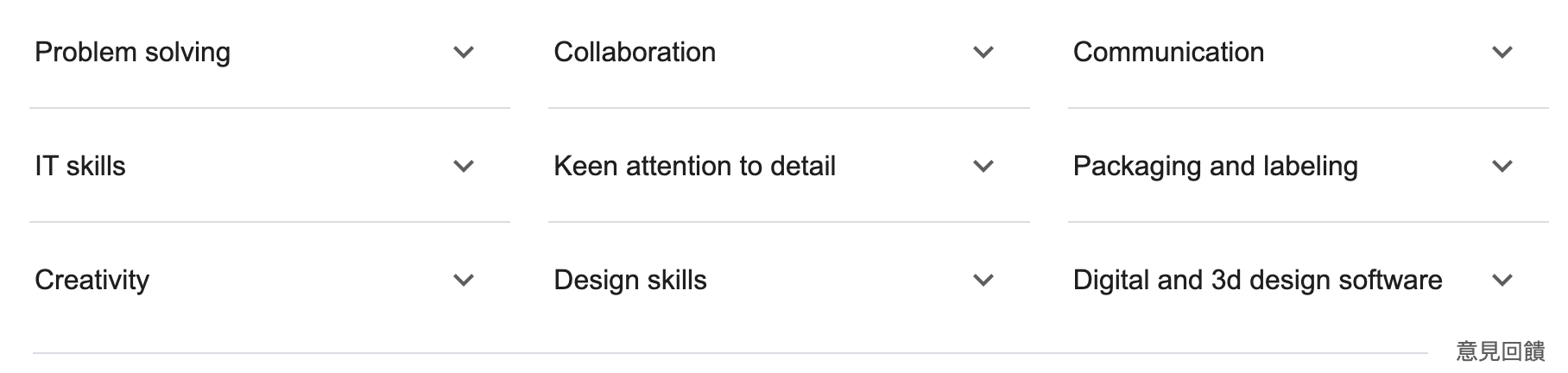Click the Packaging and labeling text

click(1215, 167)
